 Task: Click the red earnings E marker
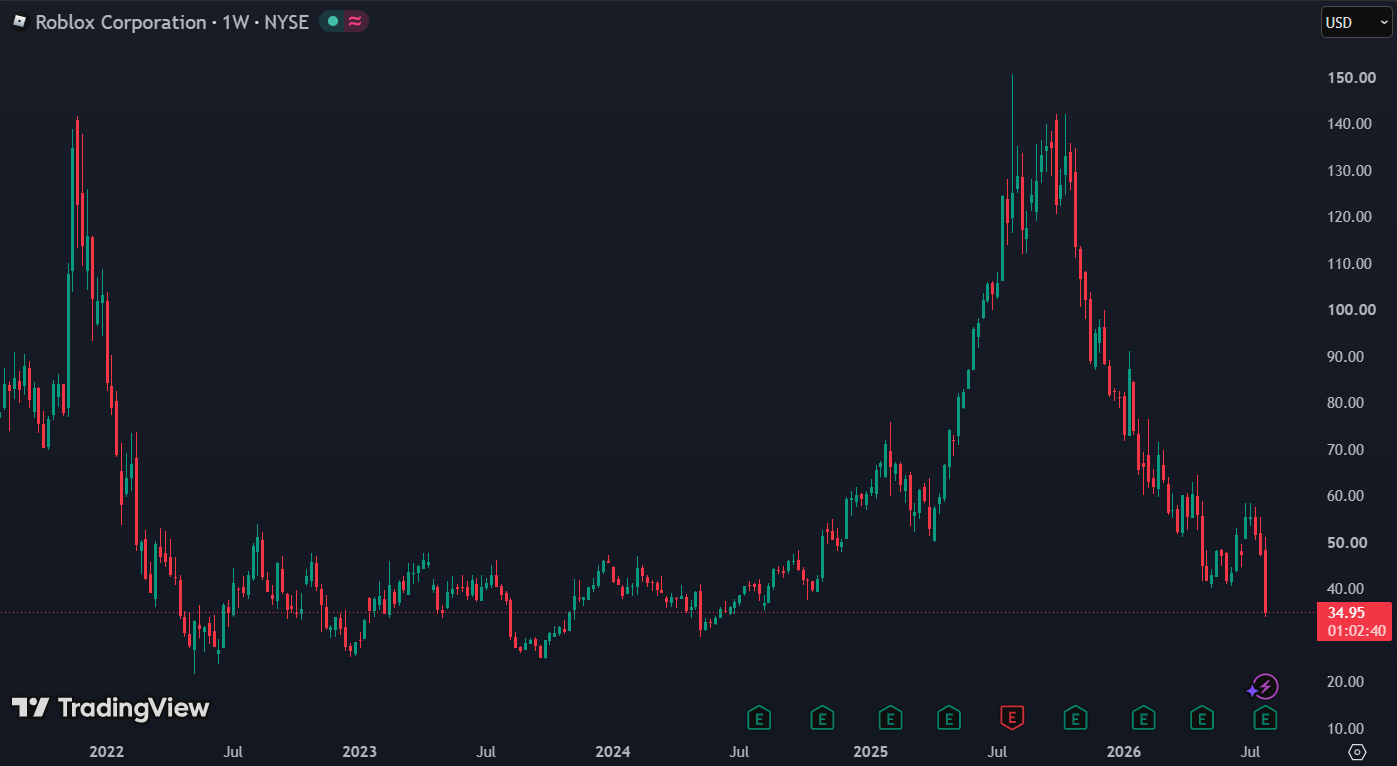(1013, 717)
